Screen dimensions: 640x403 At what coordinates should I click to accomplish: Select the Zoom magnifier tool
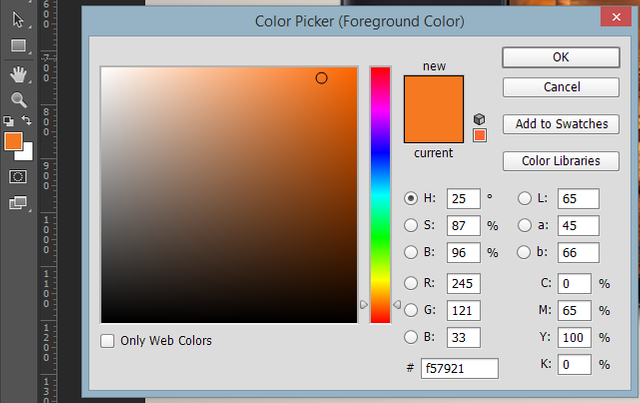pos(19,100)
